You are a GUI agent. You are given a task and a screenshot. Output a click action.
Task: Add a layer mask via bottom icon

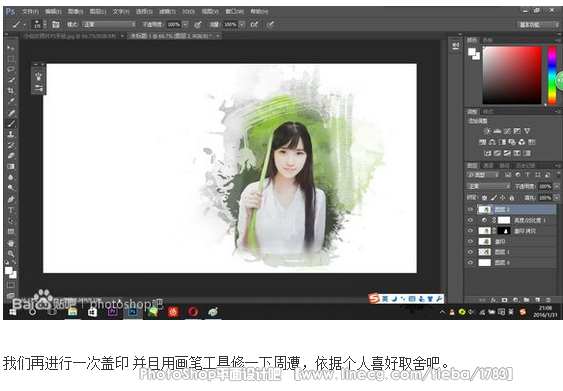tap(504, 300)
